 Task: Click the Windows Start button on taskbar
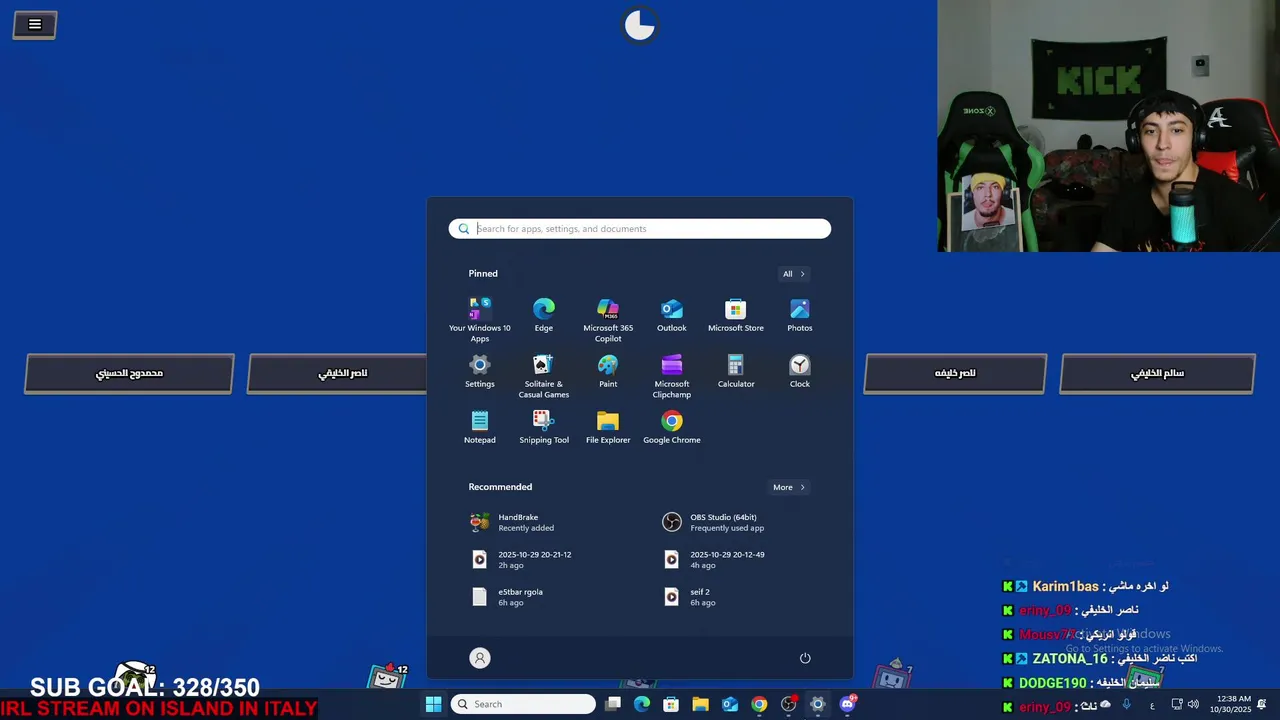tap(433, 704)
